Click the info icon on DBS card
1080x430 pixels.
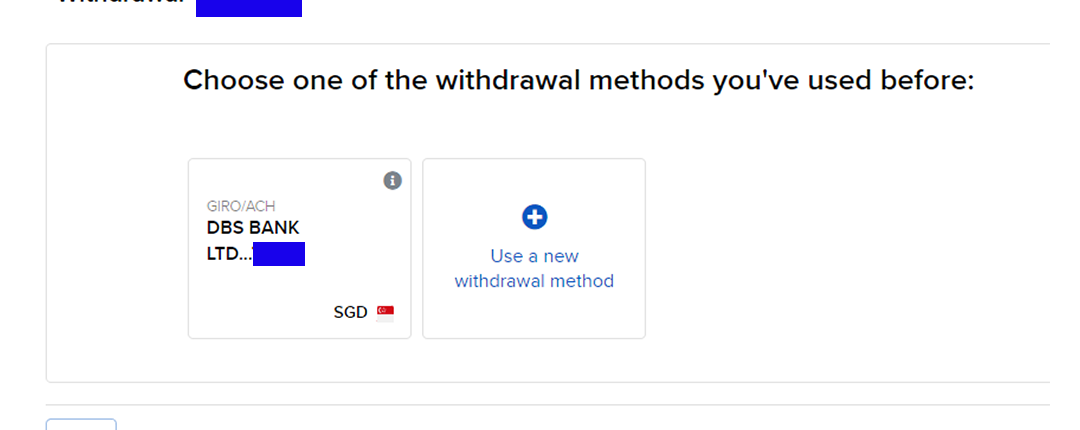click(393, 181)
